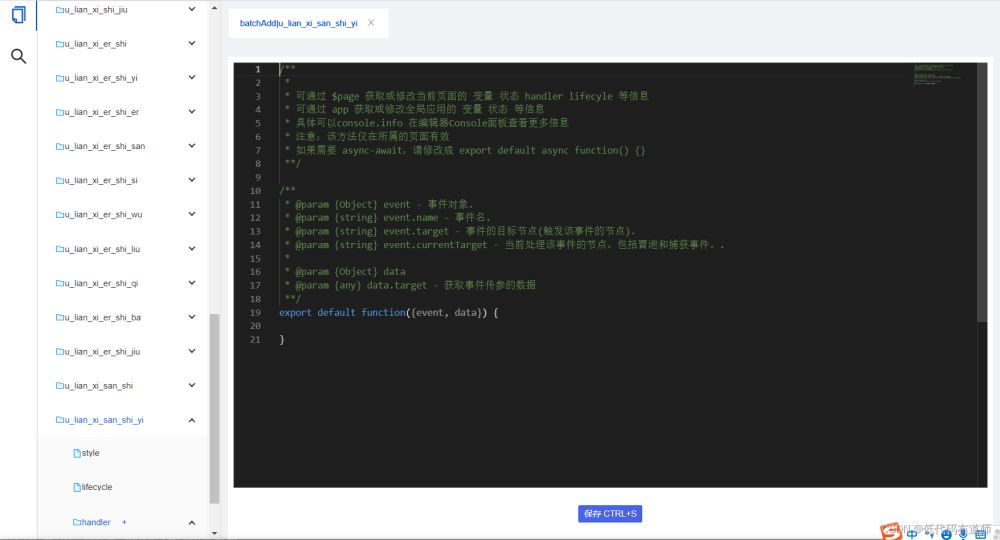Select the u_lian_xi_er_shi_wu folder
The width and height of the screenshot is (1000, 540).
click(x=99, y=214)
